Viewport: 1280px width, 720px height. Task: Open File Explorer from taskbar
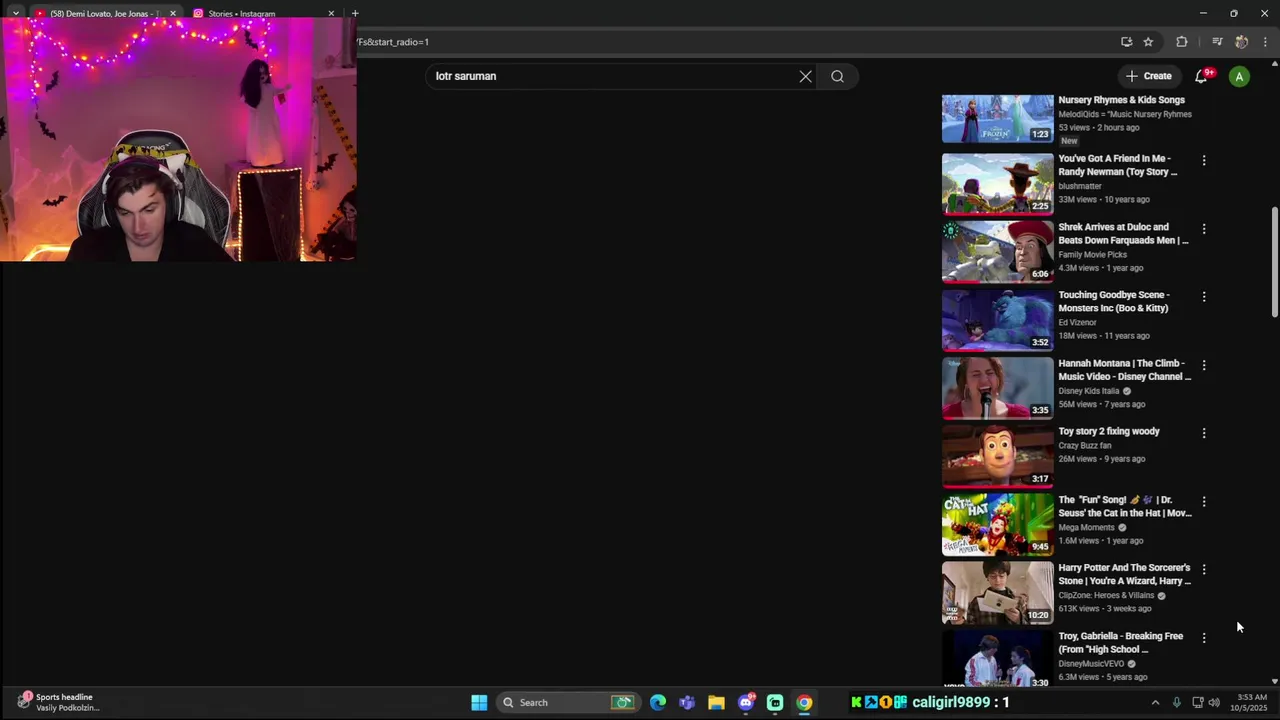[716, 702]
